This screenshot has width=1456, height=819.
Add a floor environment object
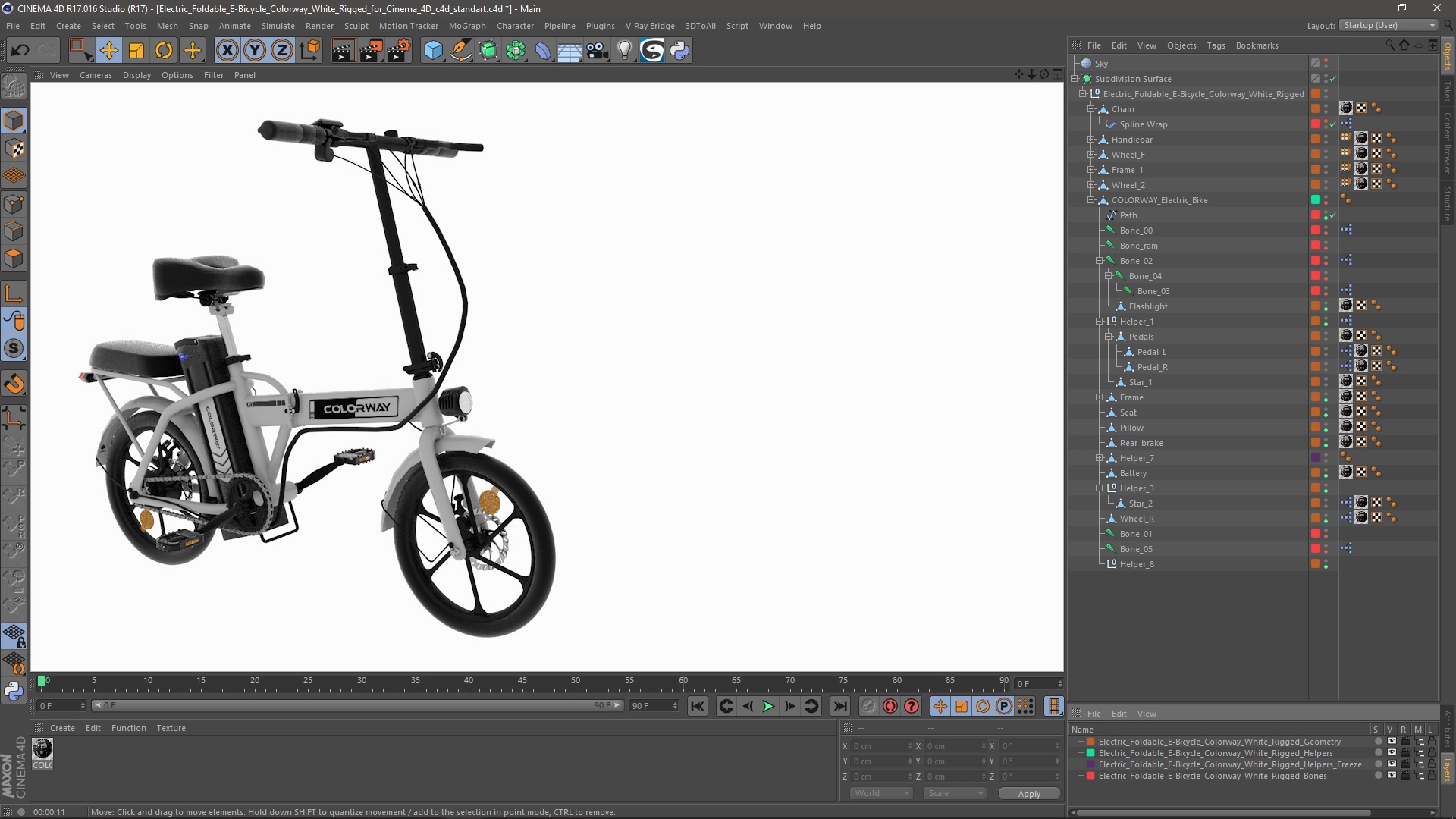570,50
